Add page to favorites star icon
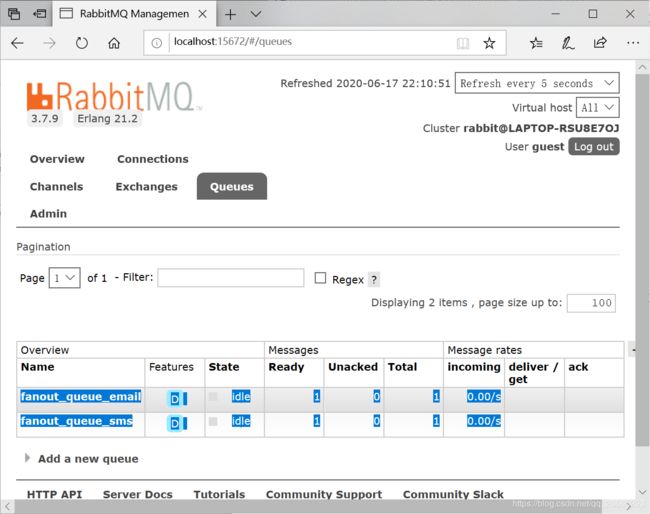650x514 pixels. (489, 43)
